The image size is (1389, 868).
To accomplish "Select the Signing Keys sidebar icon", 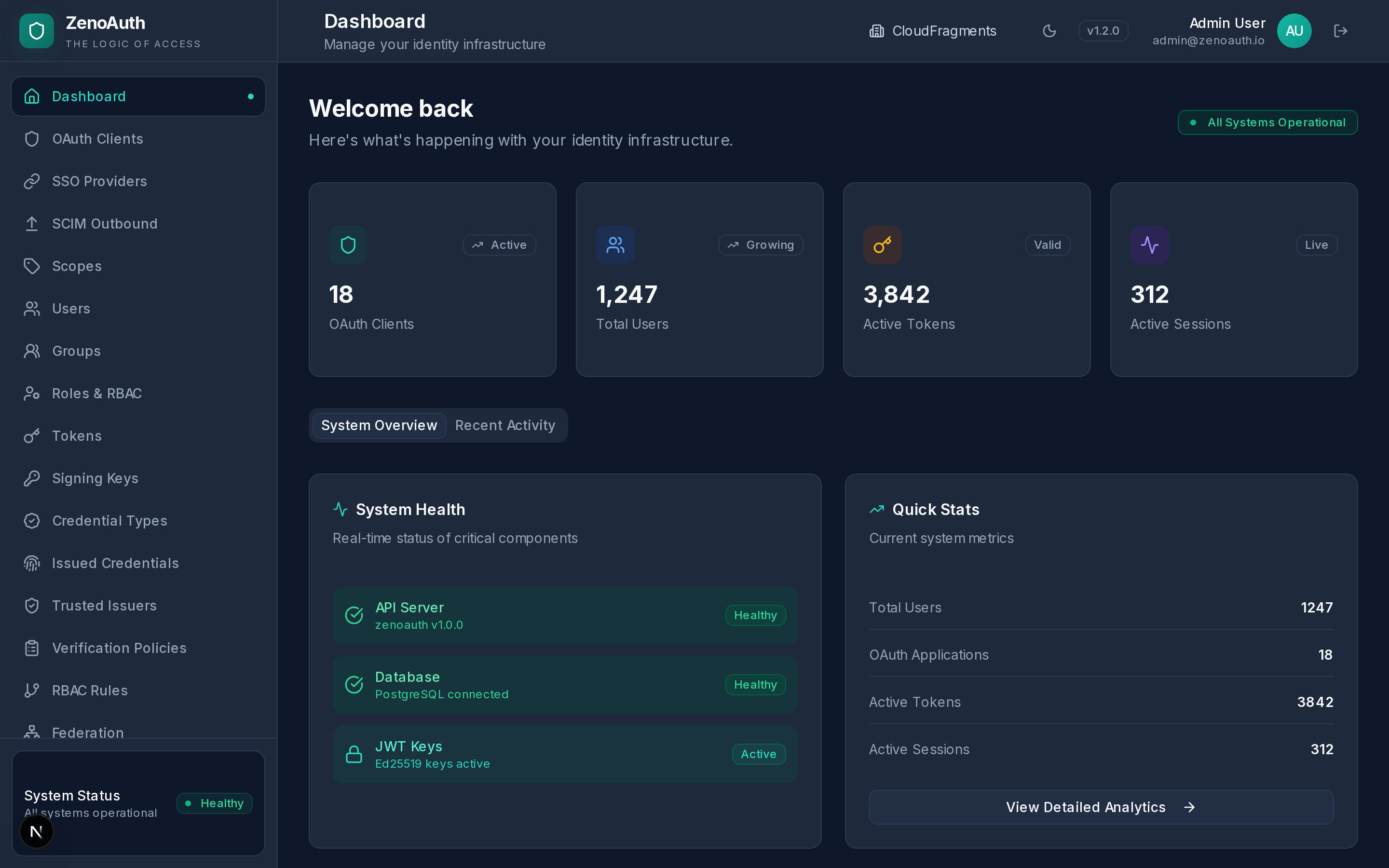I will click(31, 477).
